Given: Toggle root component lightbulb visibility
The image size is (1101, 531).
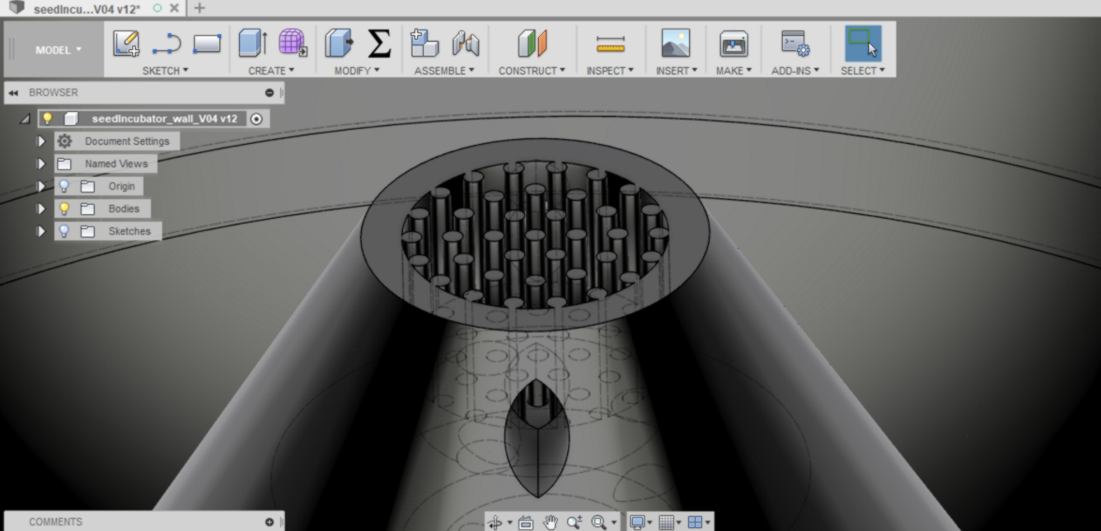Looking at the screenshot, I should tap(47, 119).
